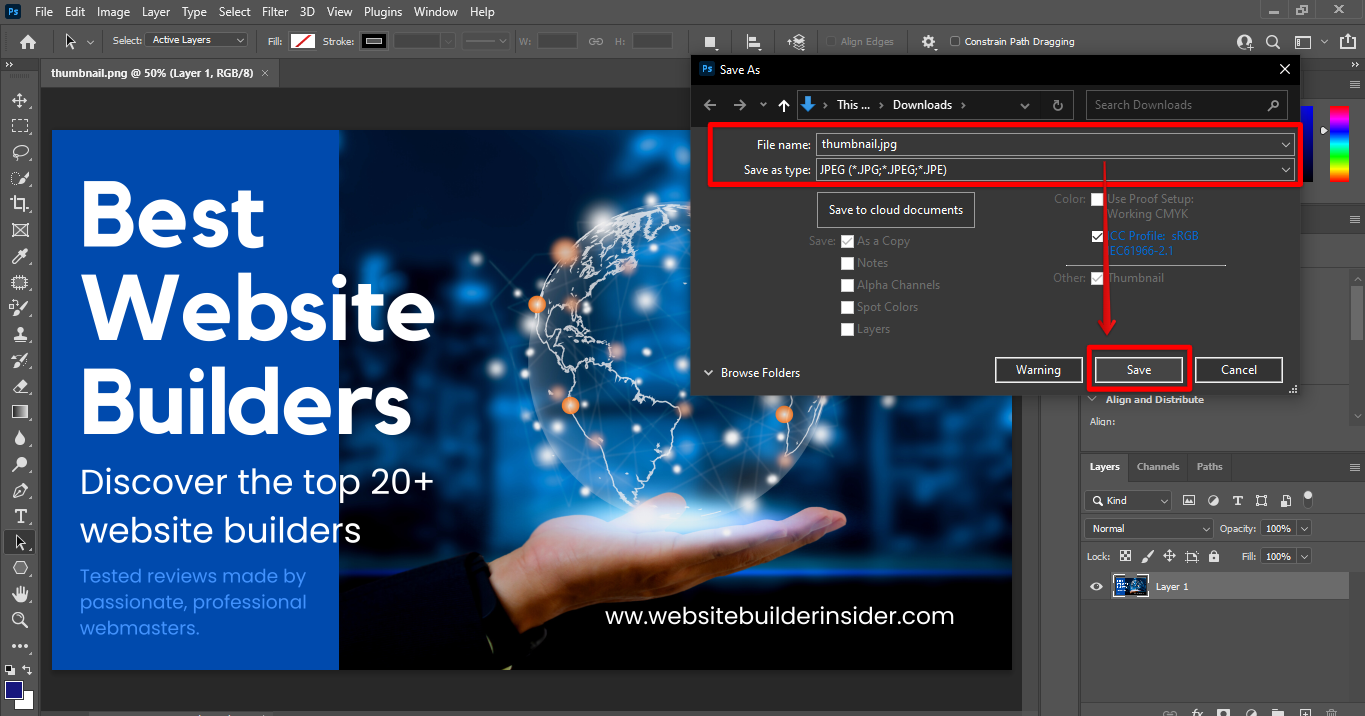Open the Normal blending mode dropdown
The width and height of the screenshot is (1365, 716).
(x=1148, y=528)
